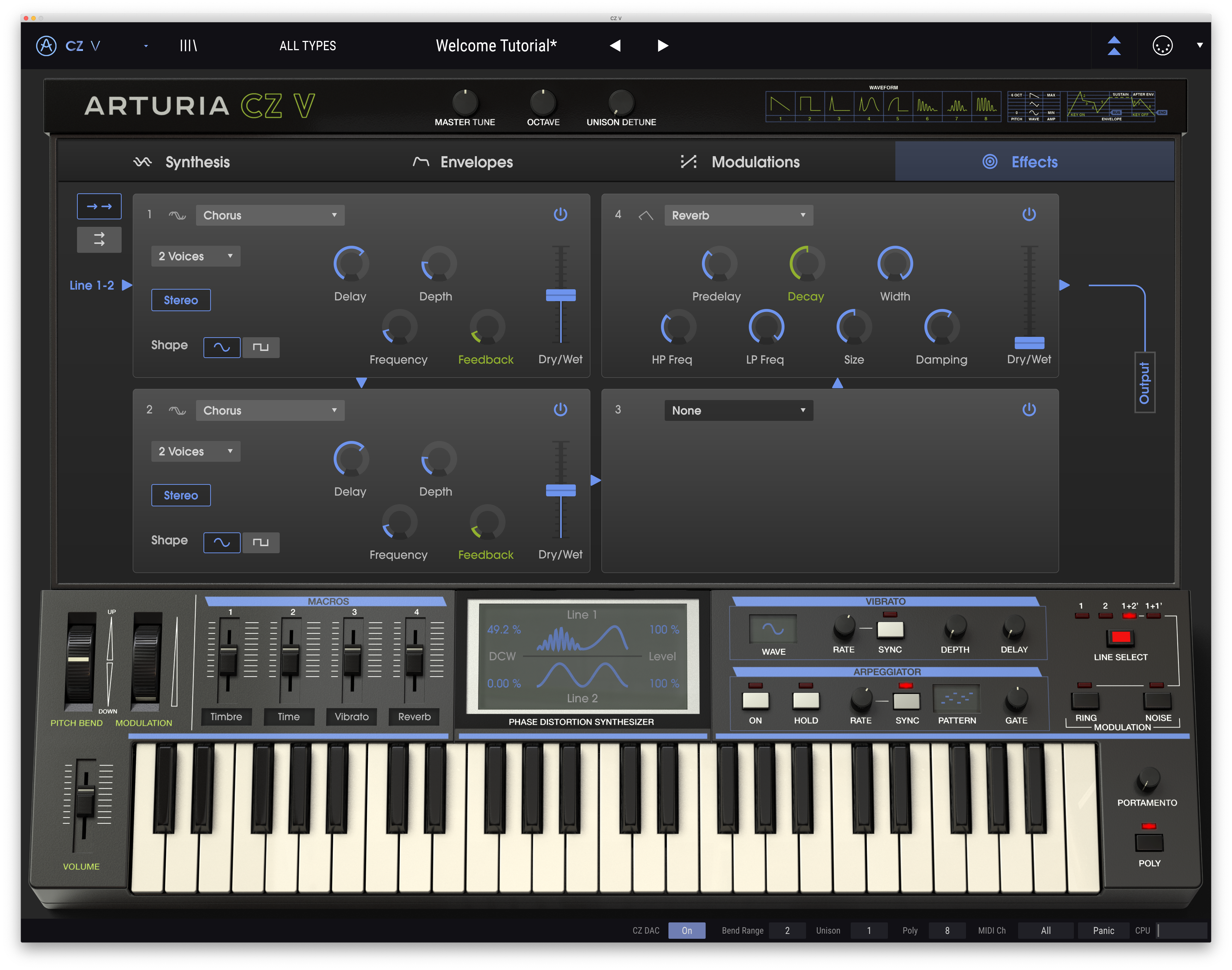Click Dry/Wet slider of Chorus slot 1
Screen dimensions: 1232x970
coord(560,295)
